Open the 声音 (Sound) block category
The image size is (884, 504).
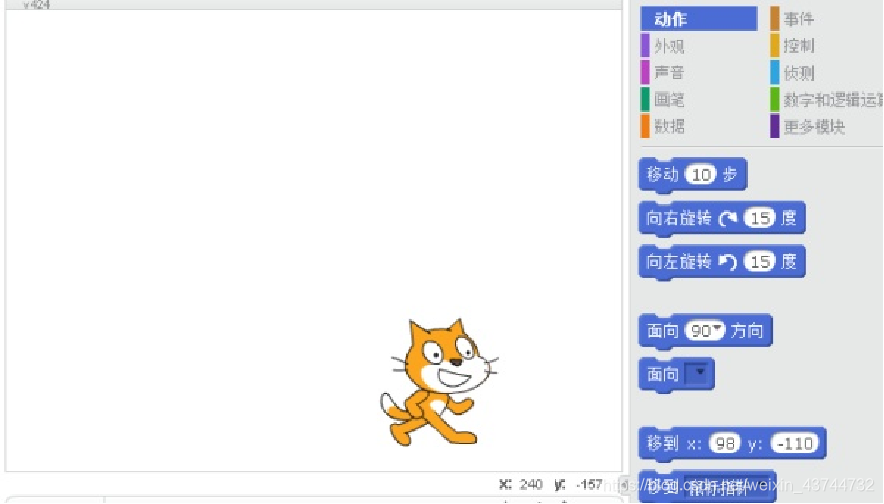tap(669, 73)
